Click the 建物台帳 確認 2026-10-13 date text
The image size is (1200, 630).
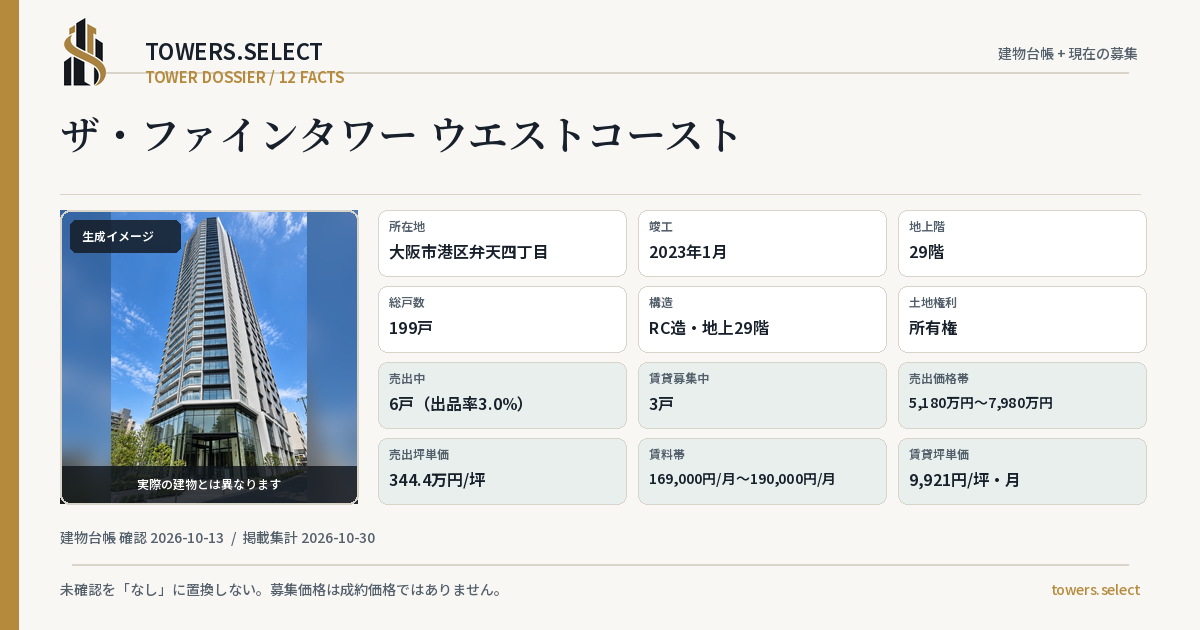pos(142,538)
